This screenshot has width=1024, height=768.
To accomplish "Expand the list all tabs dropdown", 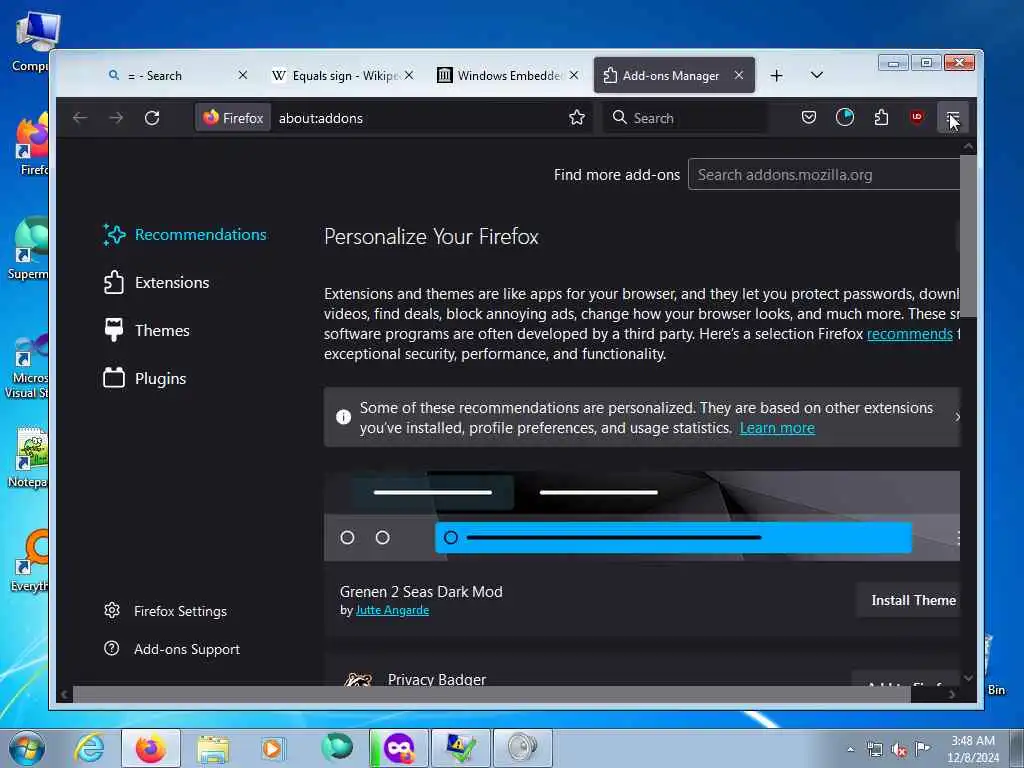I will pos(816,75).
